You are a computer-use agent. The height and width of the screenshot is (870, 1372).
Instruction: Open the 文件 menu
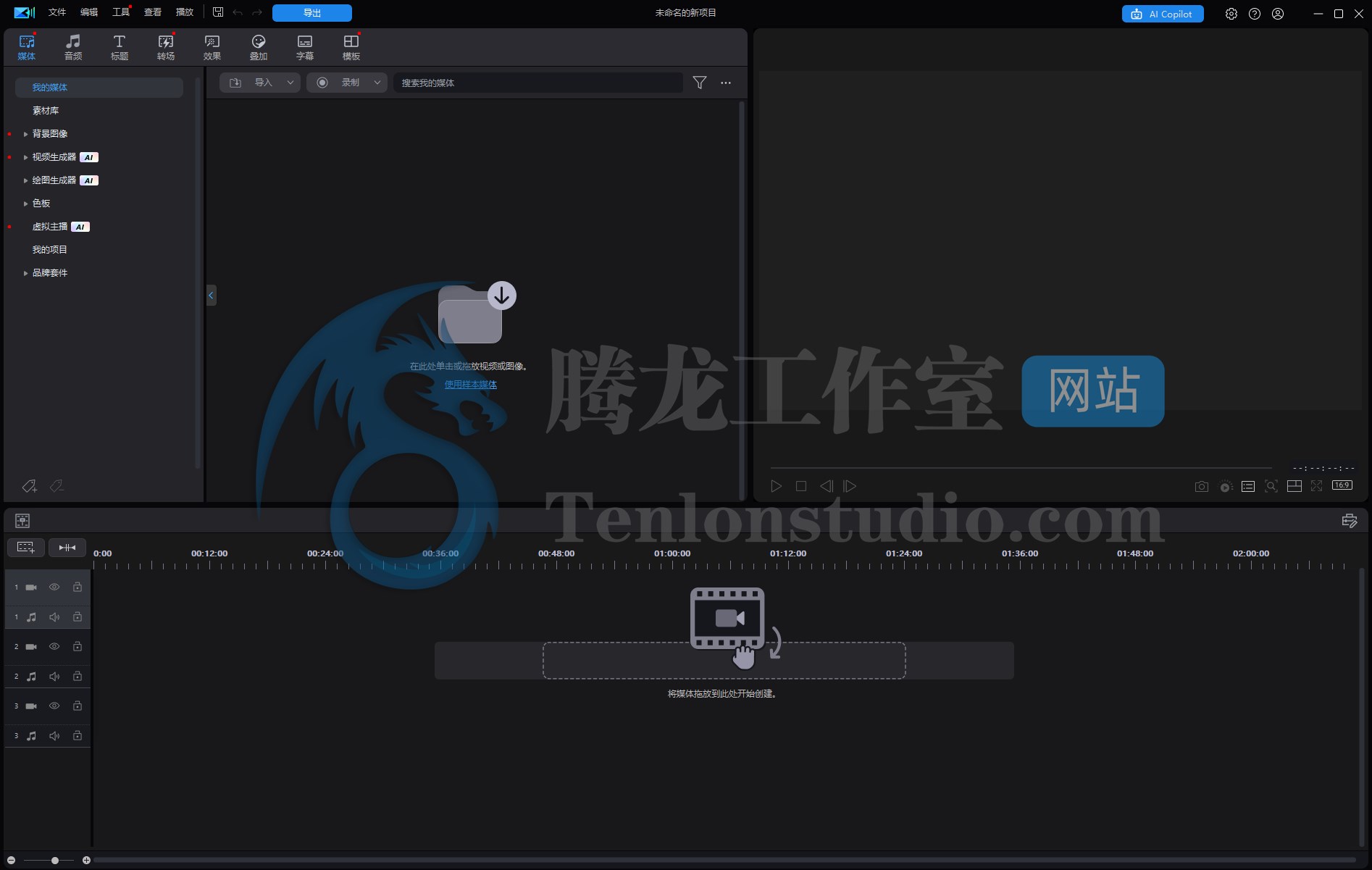tap(57, 12)
